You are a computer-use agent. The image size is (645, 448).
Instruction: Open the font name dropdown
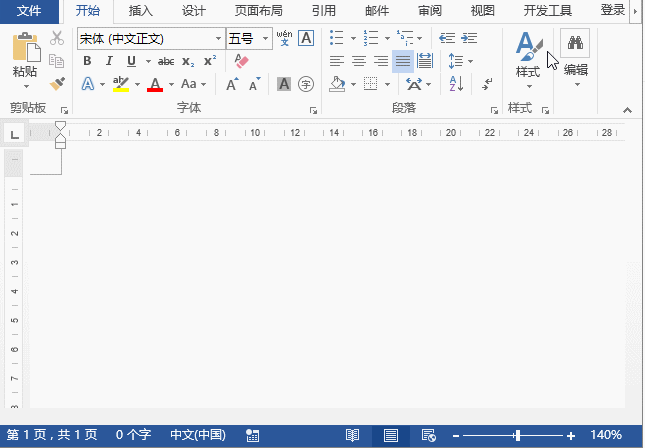click(x=219, y=39)
